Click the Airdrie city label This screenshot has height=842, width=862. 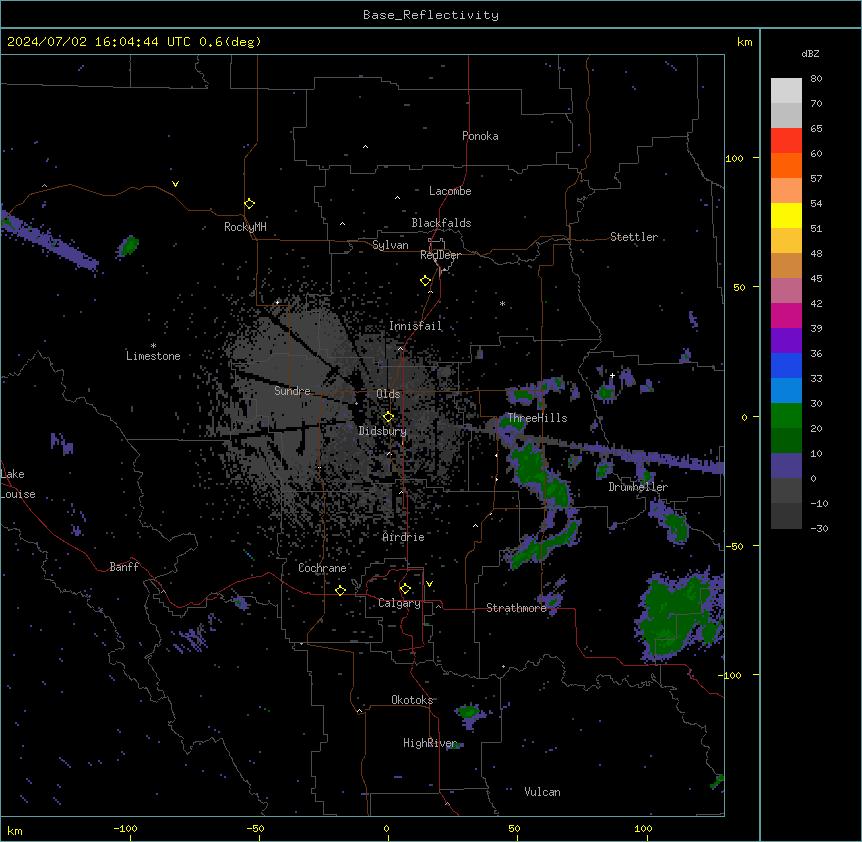click(x=404, y=537)
